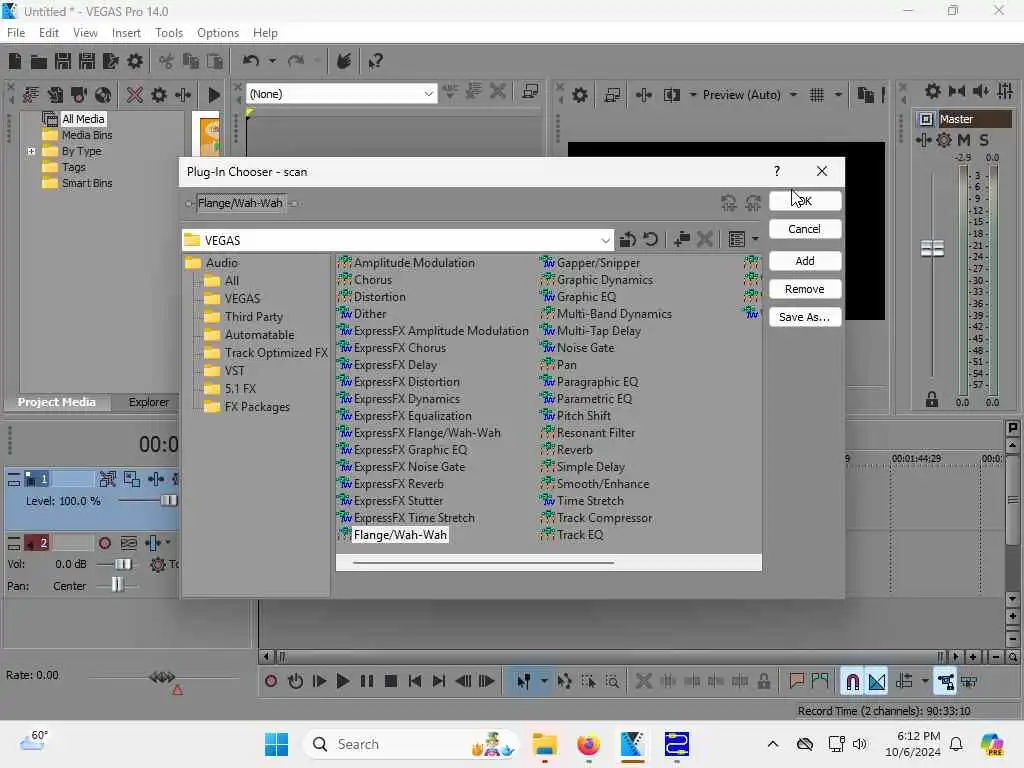Click the New project icon in toolbar
This screenshot has height=768, width=1024.
pyautogui.click(x=14, y=61)
